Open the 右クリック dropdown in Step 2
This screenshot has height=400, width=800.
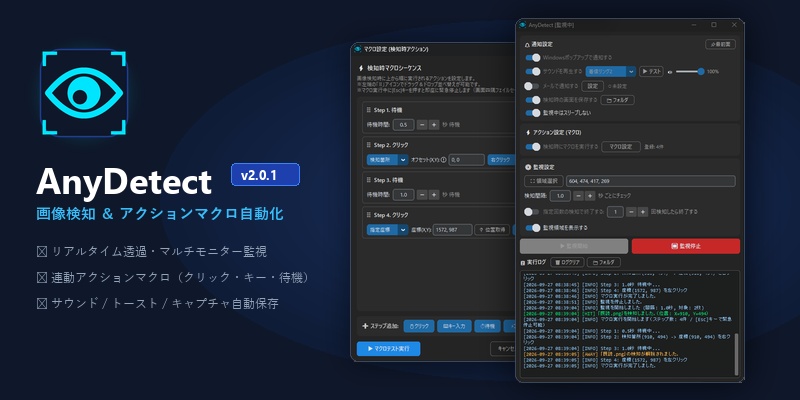pyautogui.click(x=501, y=160)
